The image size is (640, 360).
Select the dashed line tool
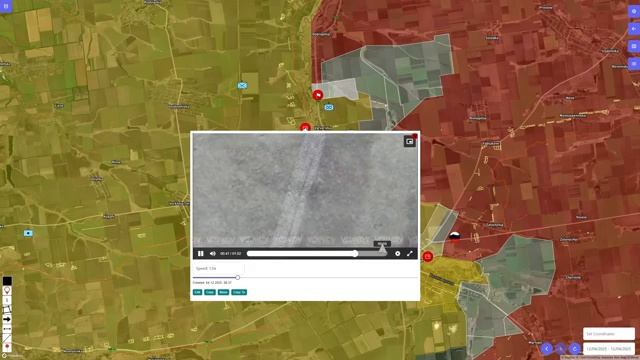coord(7,329)
